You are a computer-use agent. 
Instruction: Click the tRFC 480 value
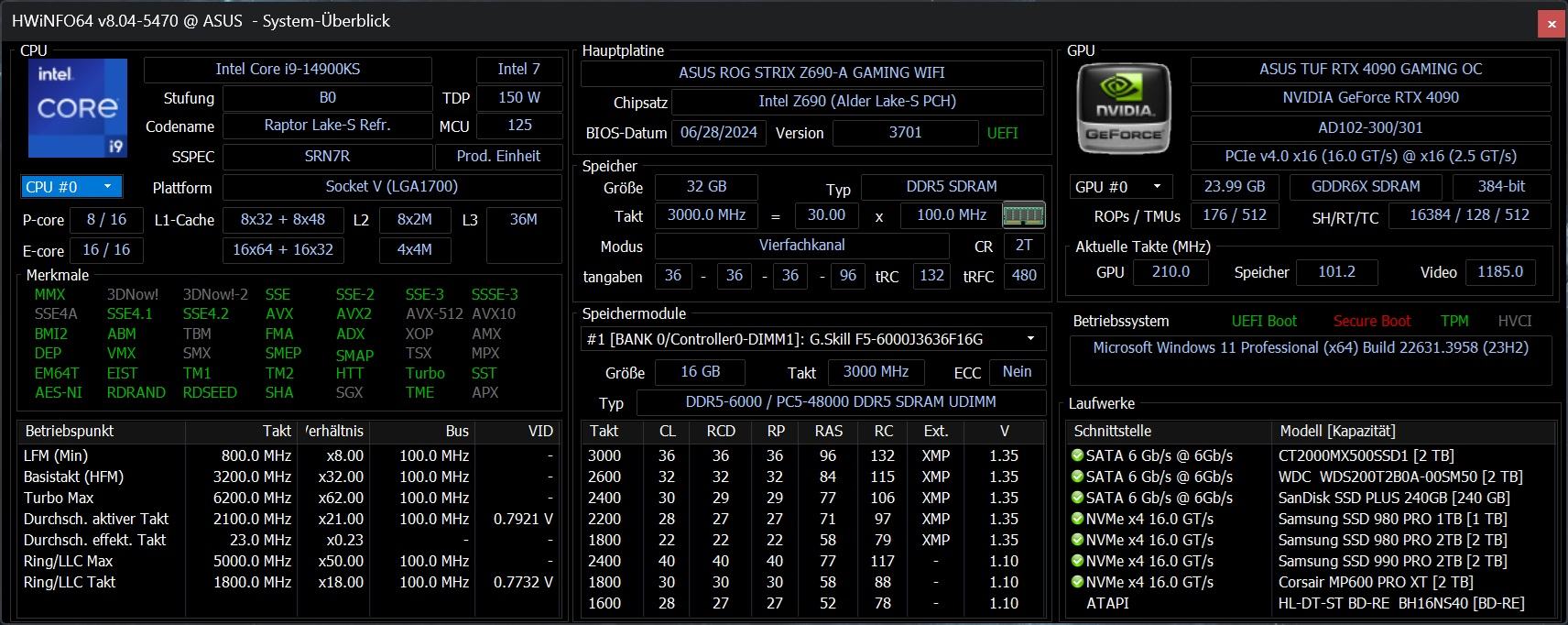1024,276
